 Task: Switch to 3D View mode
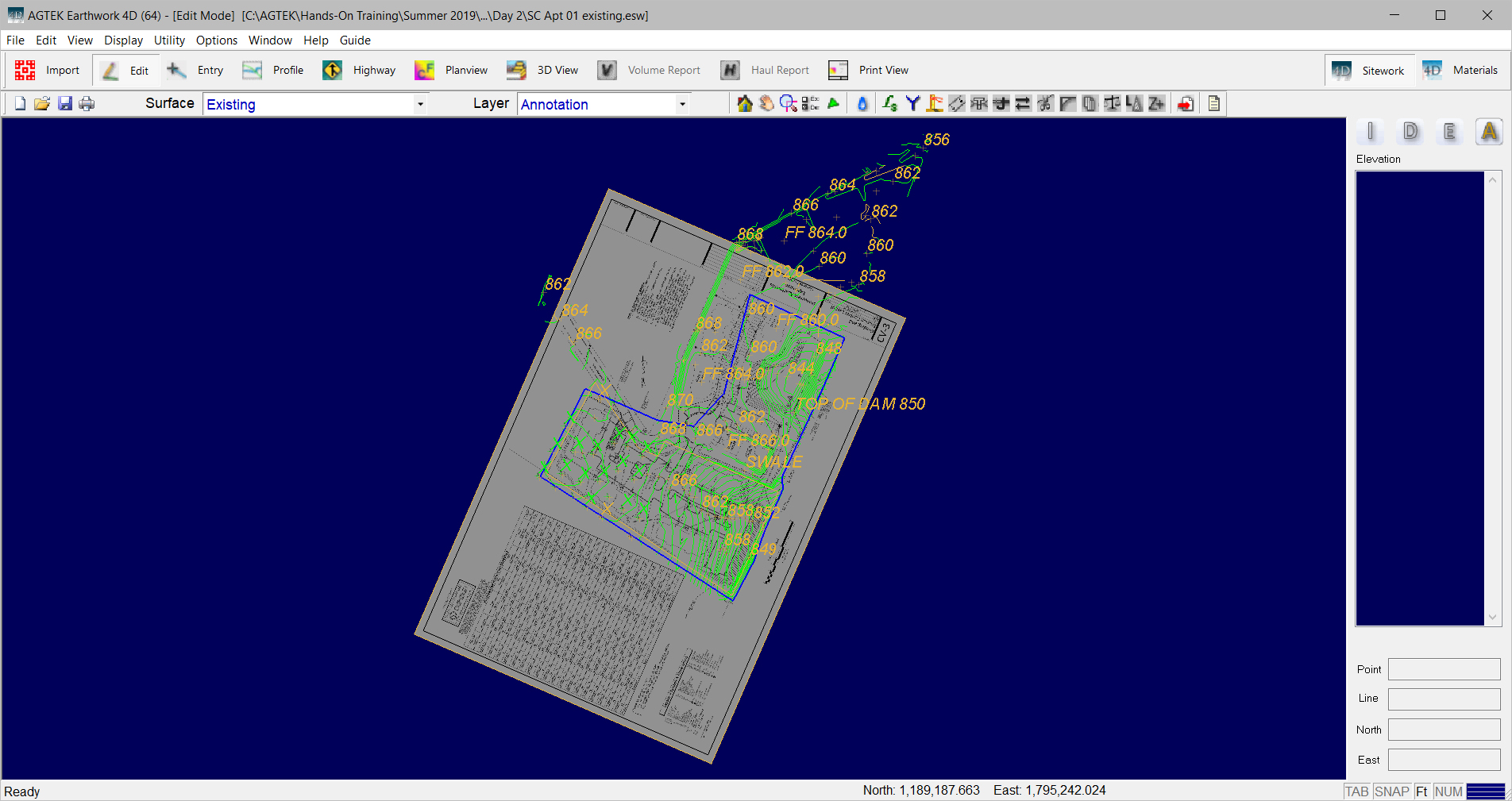[543, 71]
